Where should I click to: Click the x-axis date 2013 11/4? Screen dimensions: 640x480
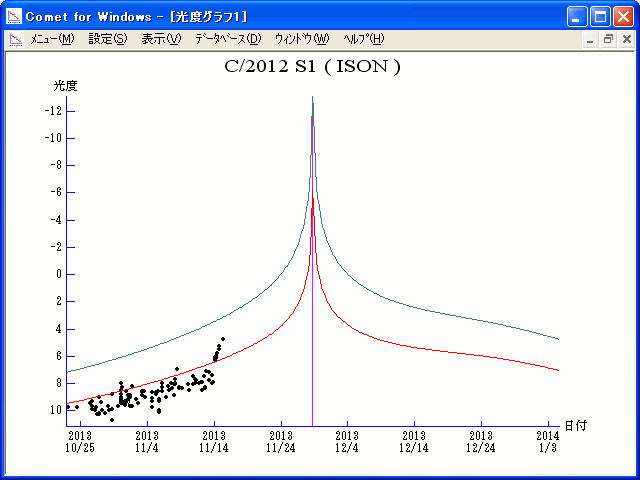[147, 442]
